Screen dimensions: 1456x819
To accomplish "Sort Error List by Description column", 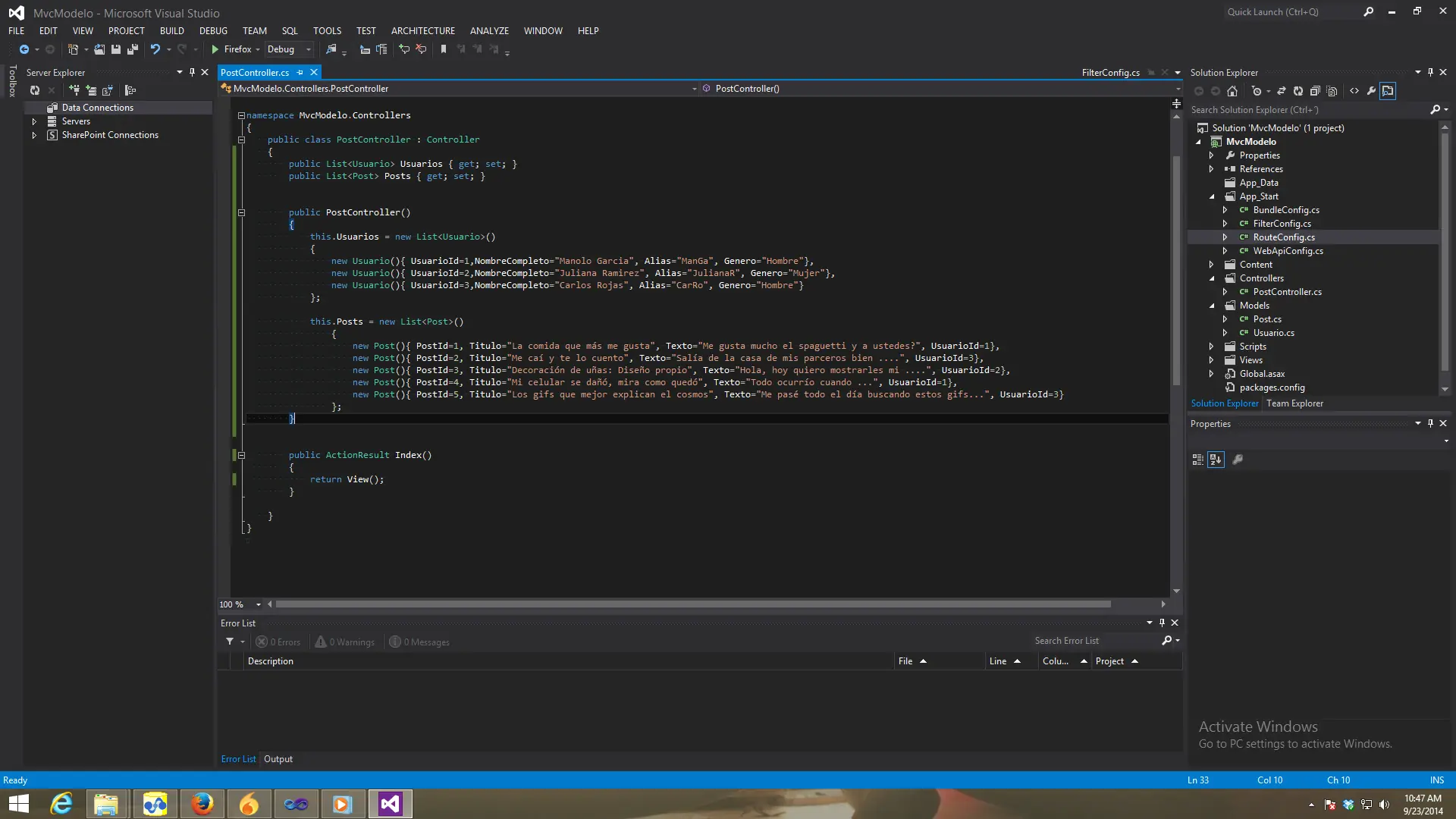I will point(570,661).
